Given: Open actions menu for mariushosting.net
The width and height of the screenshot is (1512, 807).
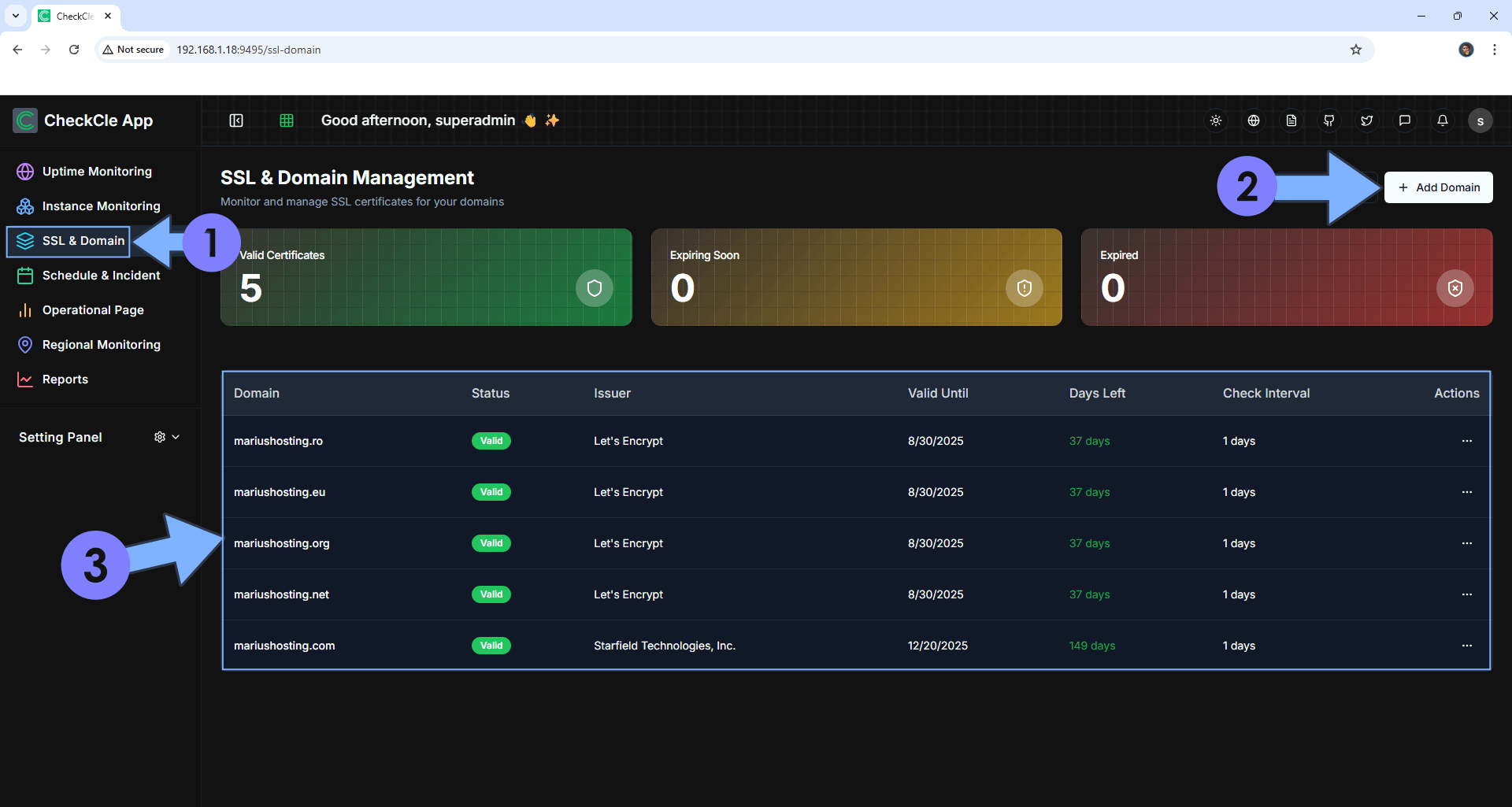Looking at the screenshot, I should 1467,594.
